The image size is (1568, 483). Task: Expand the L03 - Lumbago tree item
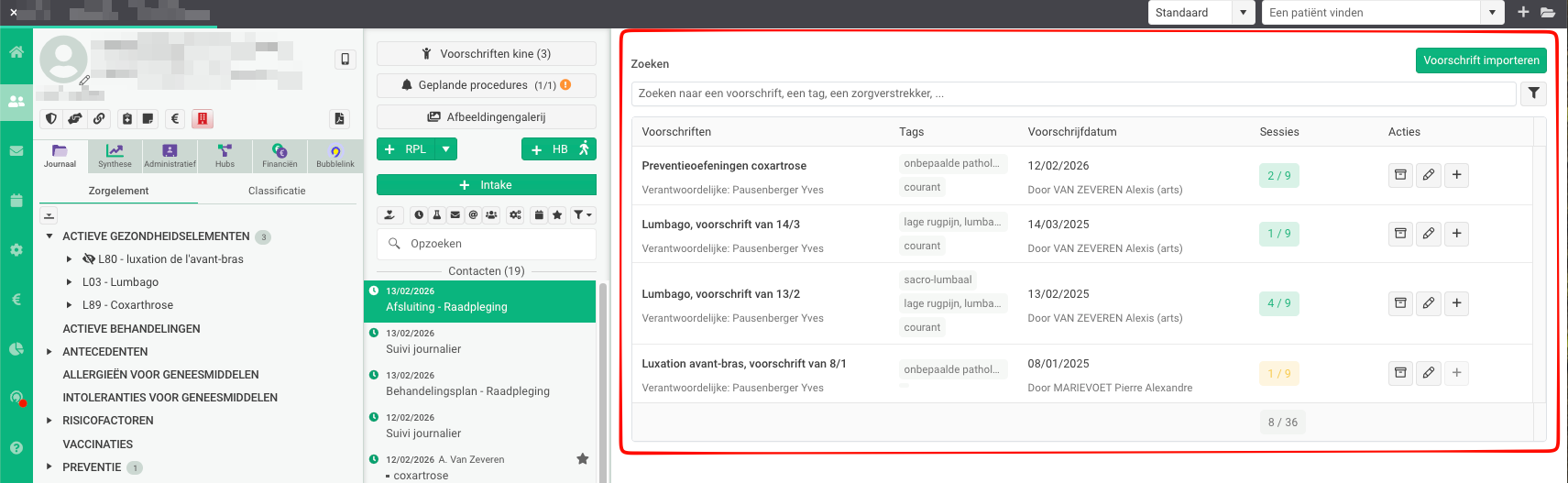click(69, 282)
